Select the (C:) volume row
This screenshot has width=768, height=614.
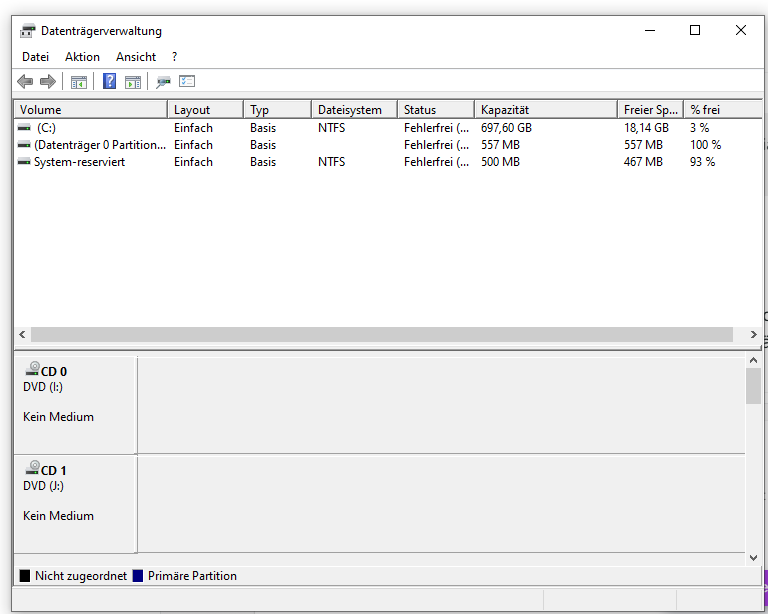[x=388, y=128]
